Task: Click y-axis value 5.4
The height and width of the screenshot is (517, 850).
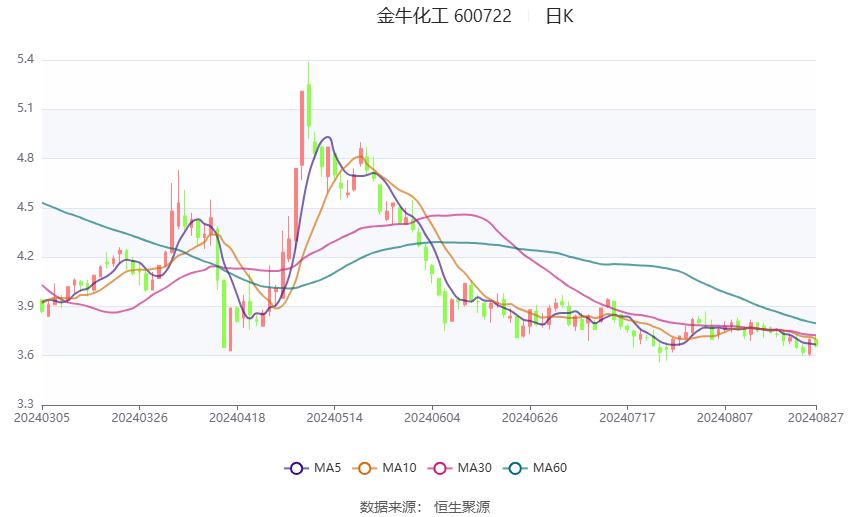Action: click(25, 59)
